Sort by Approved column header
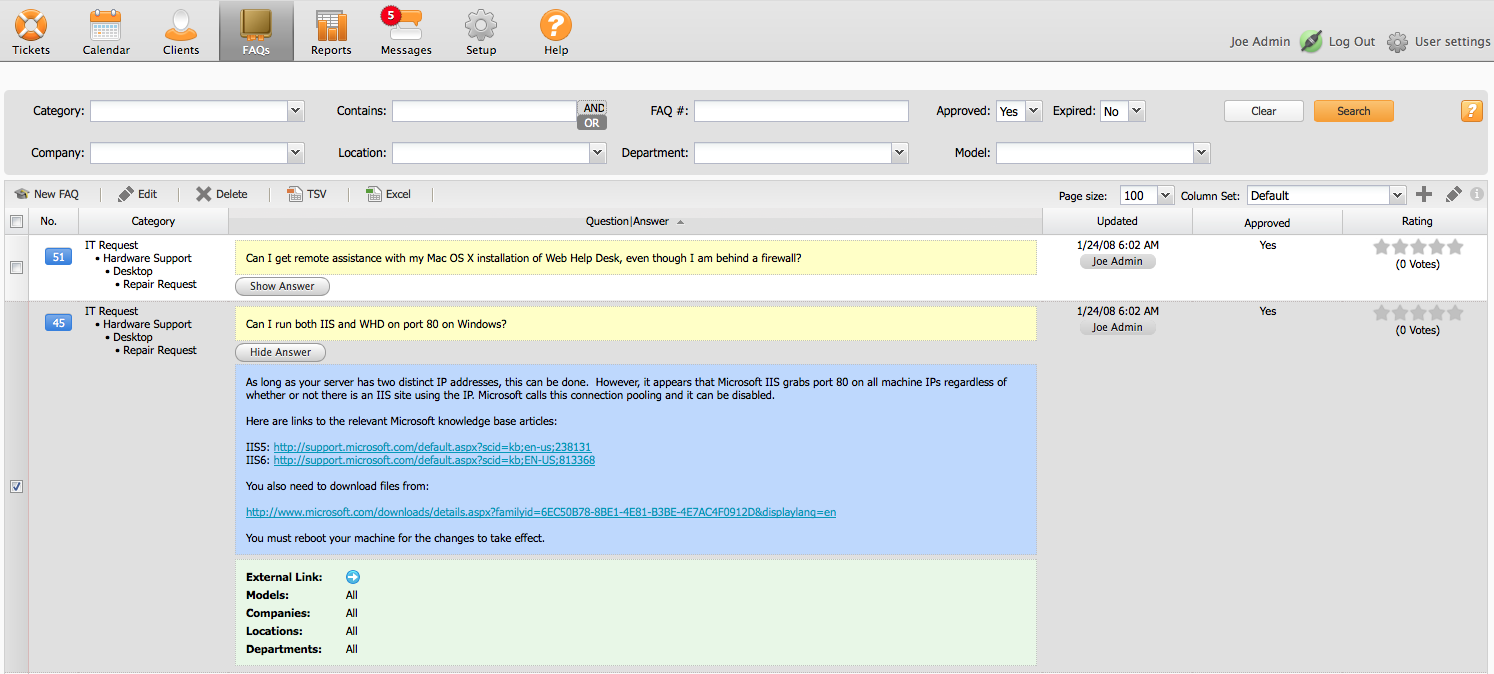This screenshot has width=1494, height=674. click(x=1267, y=222)
